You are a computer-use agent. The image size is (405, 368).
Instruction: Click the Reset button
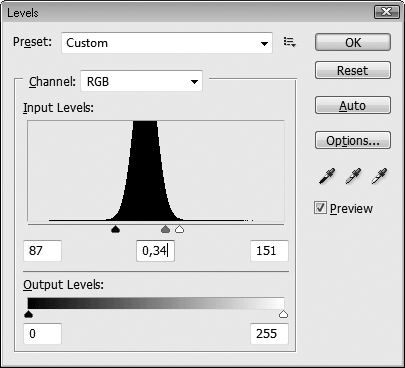353,70
